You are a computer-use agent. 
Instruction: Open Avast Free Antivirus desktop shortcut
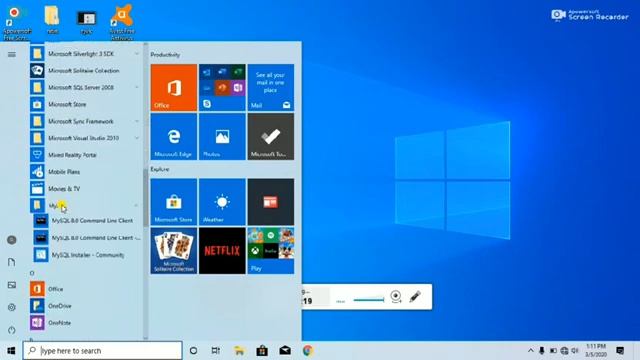pyautogui.click(x=122, y=23)
